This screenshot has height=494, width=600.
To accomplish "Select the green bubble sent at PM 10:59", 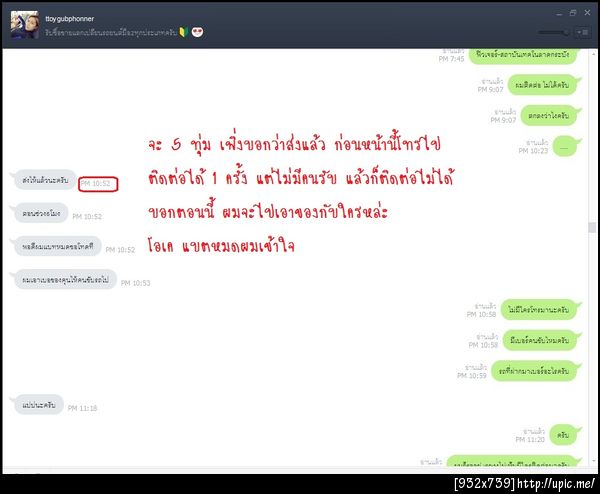I will pos(534,371).
